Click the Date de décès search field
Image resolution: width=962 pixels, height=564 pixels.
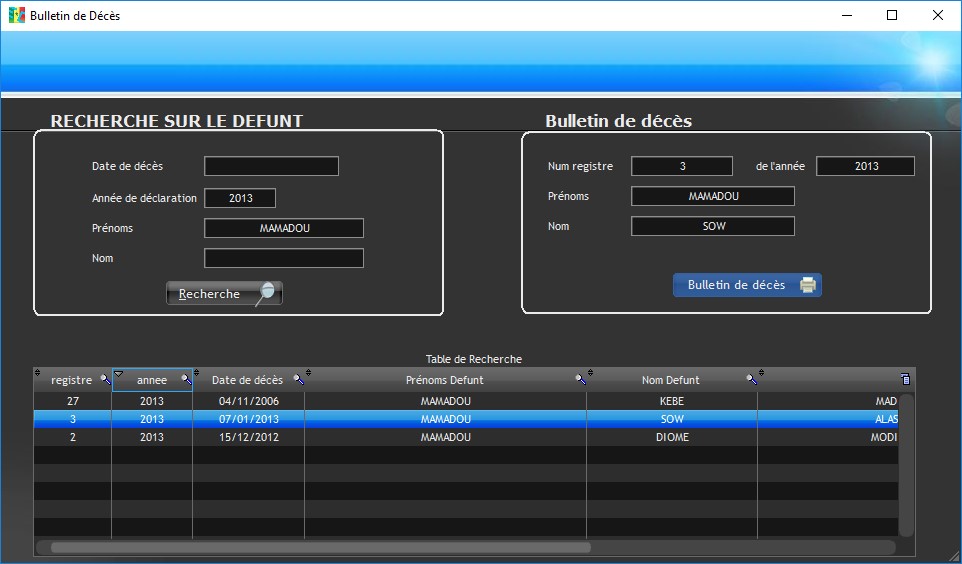(271, 166)
